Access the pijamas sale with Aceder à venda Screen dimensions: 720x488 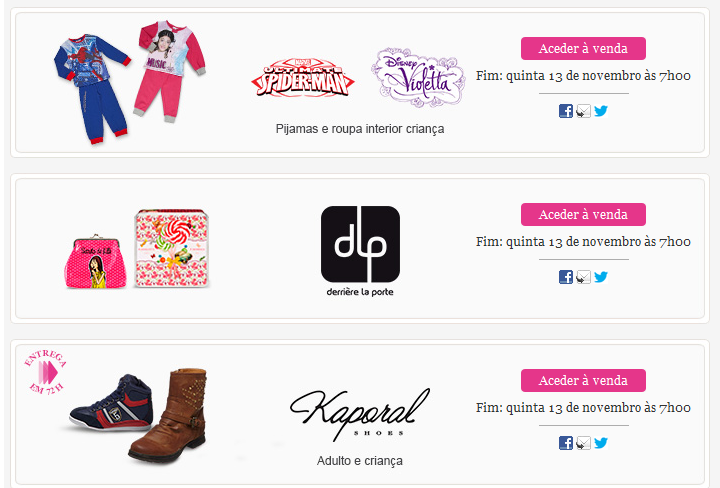tap(583, 49)
